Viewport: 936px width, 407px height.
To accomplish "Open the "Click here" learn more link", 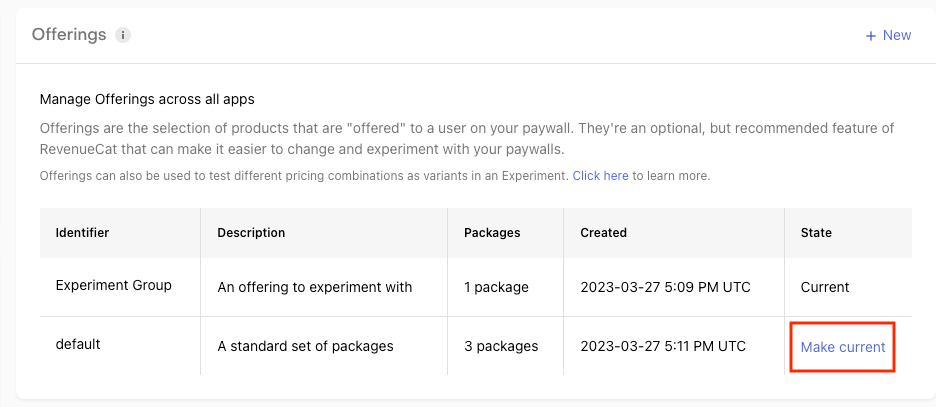I will point(600,175).
